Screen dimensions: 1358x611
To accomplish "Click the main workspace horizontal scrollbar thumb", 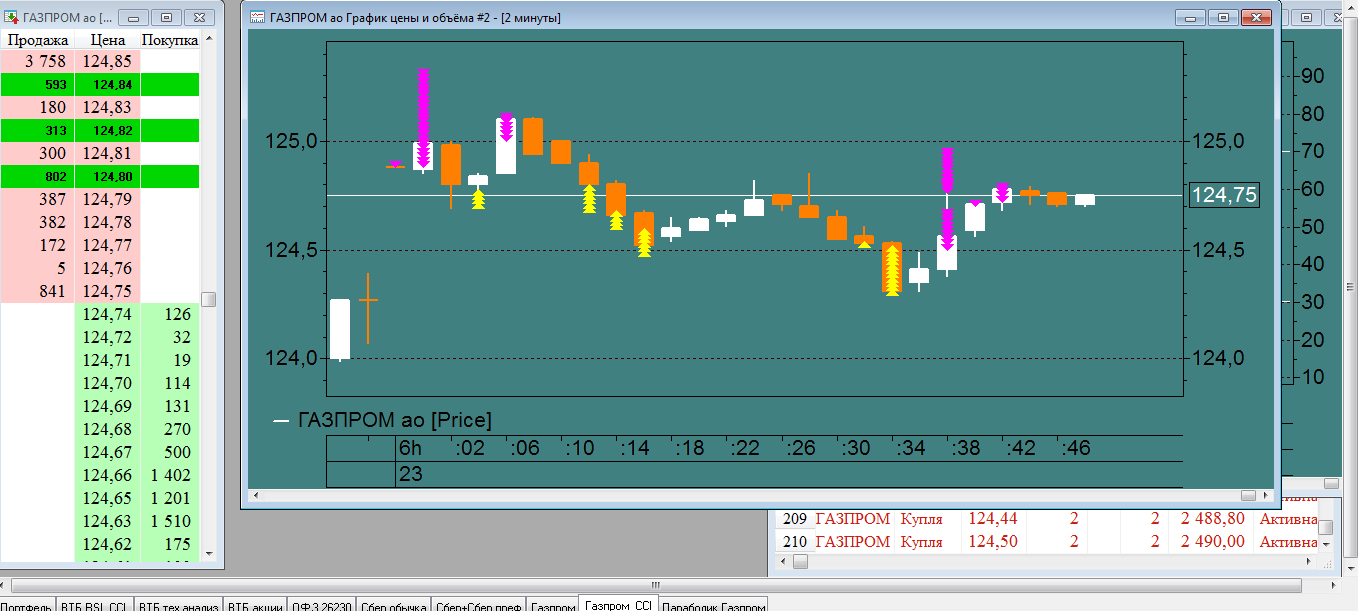I will pos(655,584).
